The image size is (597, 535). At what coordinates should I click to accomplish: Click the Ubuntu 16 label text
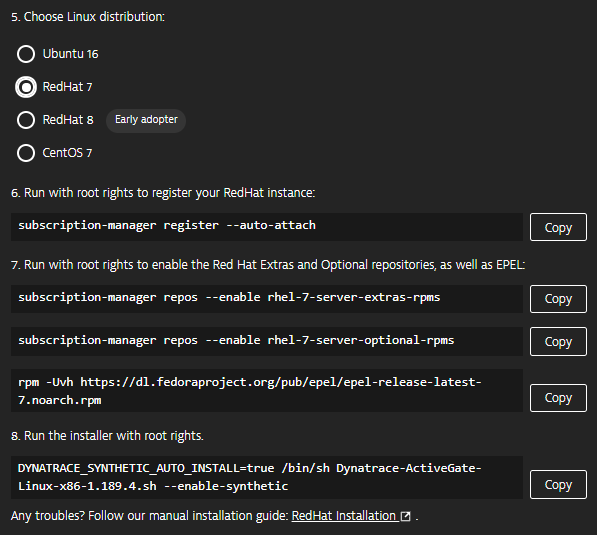[x=70, y=54]
